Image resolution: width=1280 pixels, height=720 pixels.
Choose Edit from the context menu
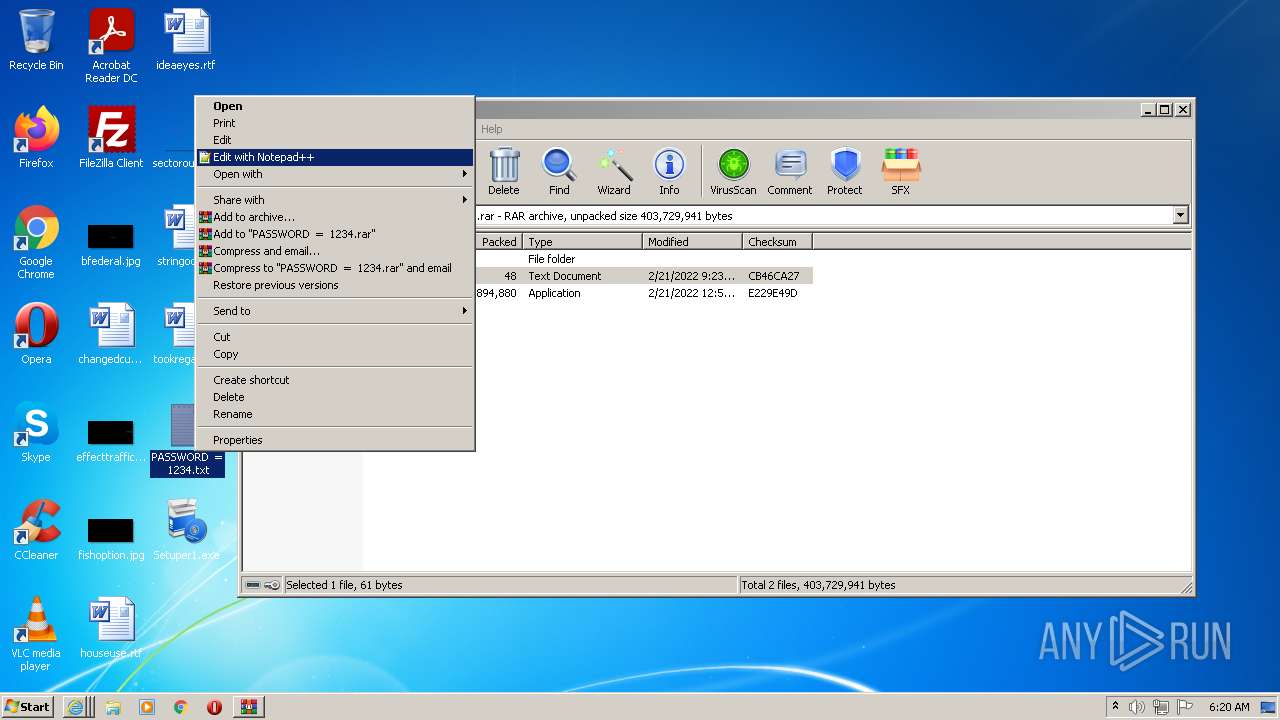coord(335,140)
